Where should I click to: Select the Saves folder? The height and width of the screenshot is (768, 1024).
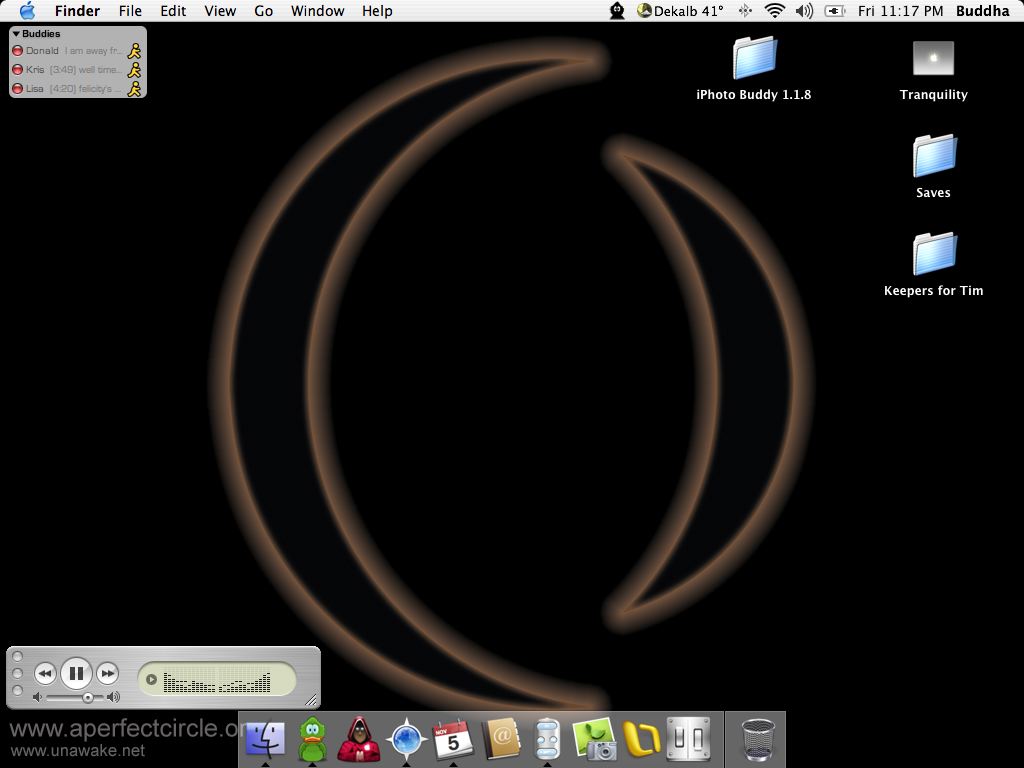(933, 167)
